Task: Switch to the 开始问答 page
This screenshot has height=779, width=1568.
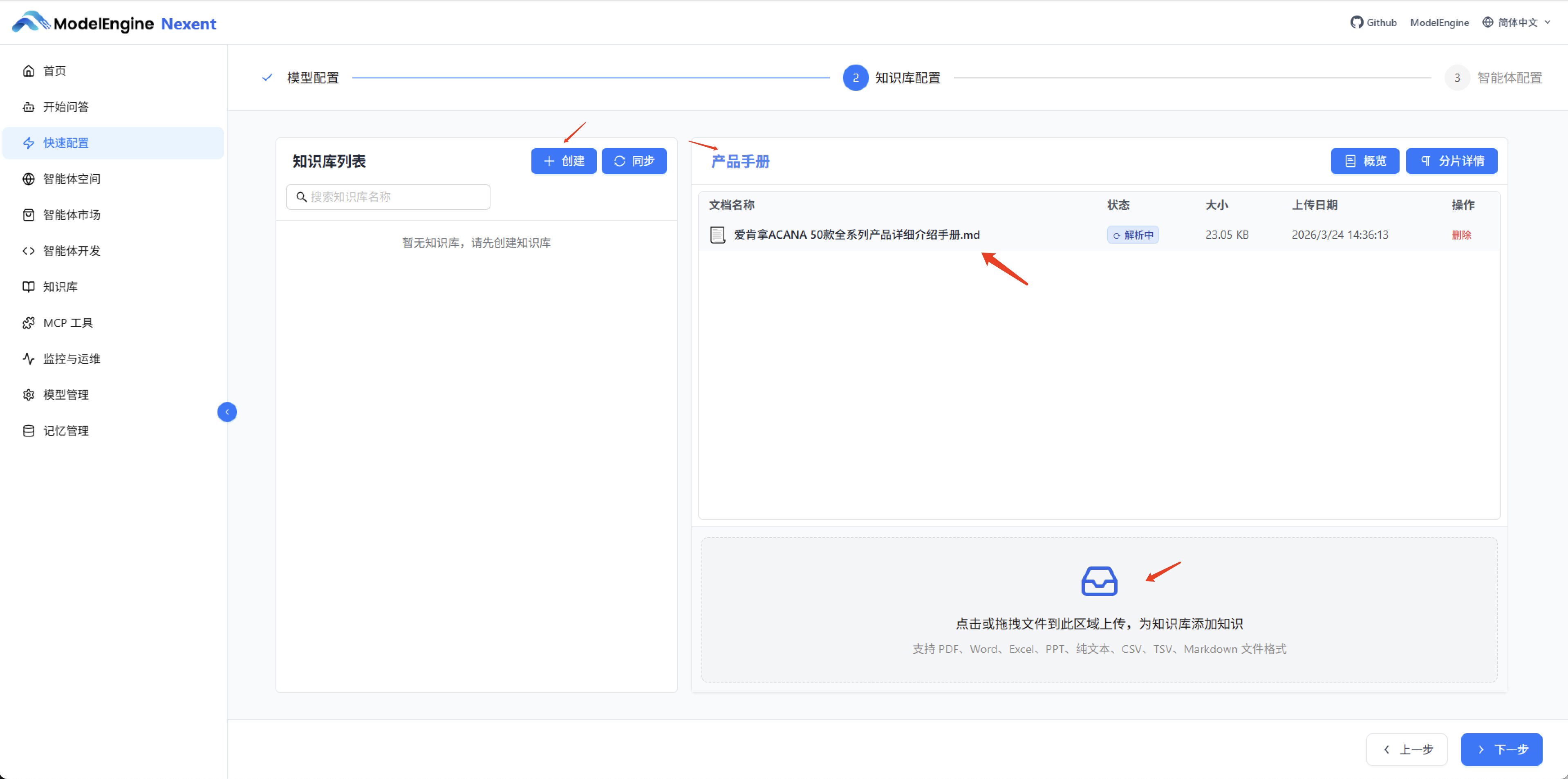Action: [x=65, y=107]
